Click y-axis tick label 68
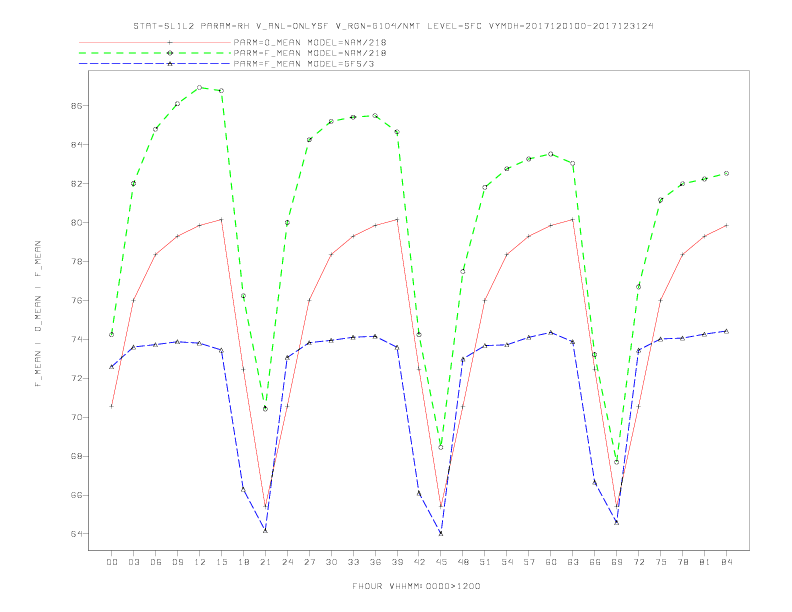792x612 pixels. [75, 456]
